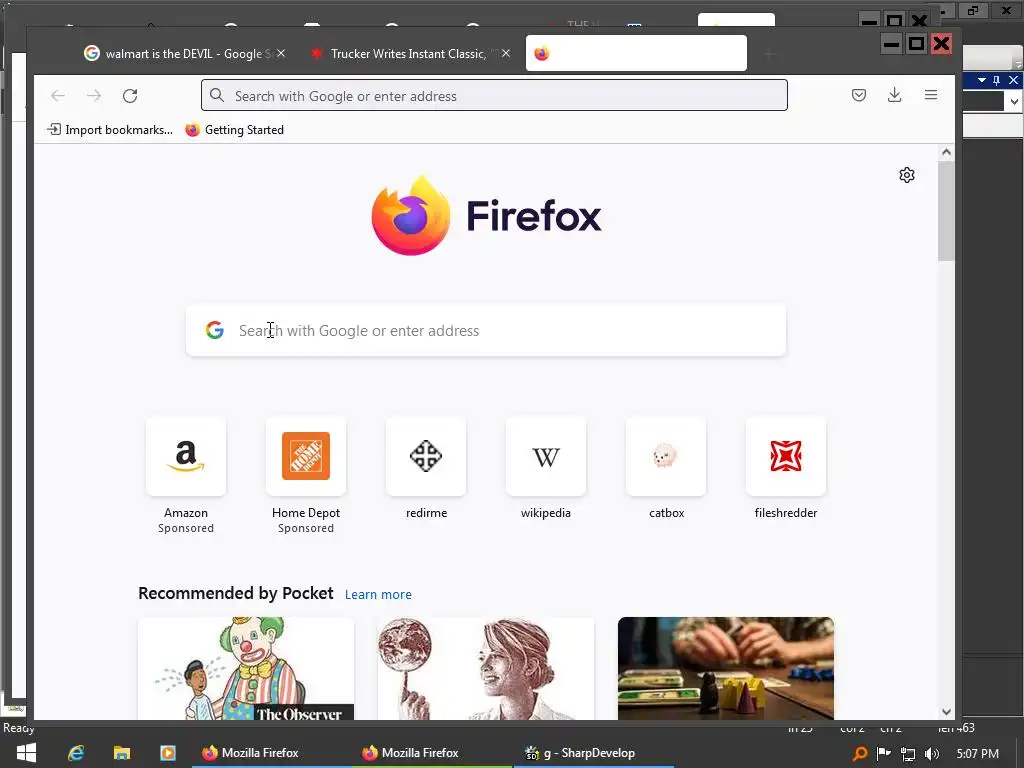Open network status tray icon
The width and height of the screenshot is (1024, 768).
point(908,754)
